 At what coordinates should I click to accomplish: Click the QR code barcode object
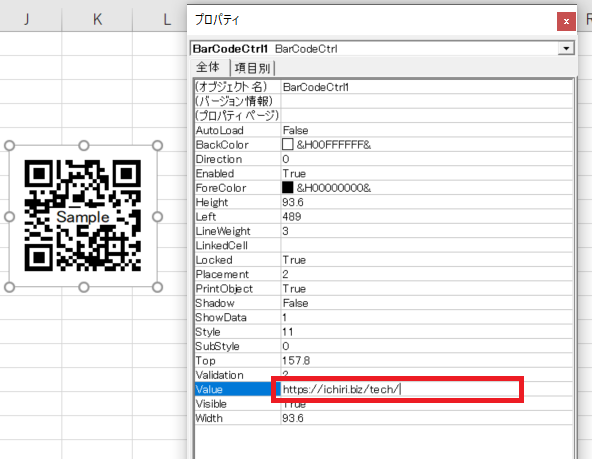pos(83,216)
